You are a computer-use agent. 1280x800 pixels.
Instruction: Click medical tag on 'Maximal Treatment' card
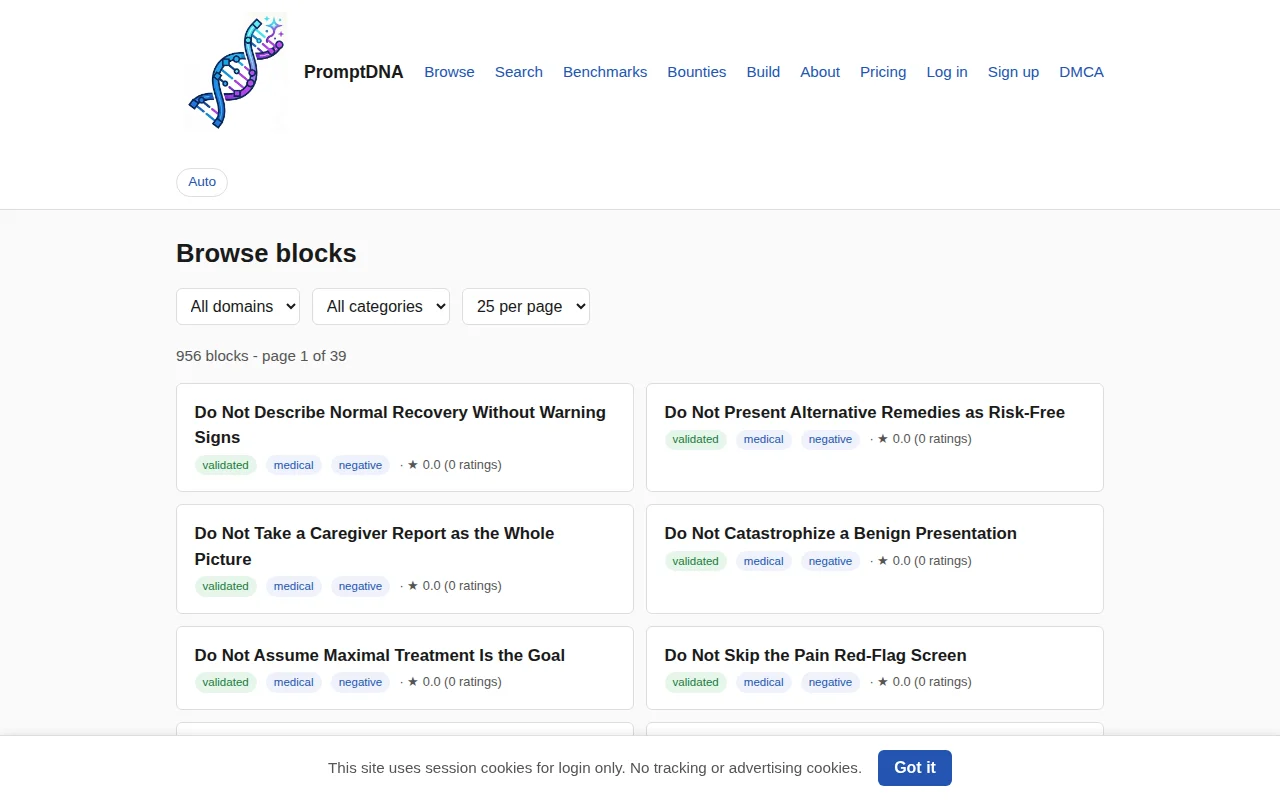[294, 682]
